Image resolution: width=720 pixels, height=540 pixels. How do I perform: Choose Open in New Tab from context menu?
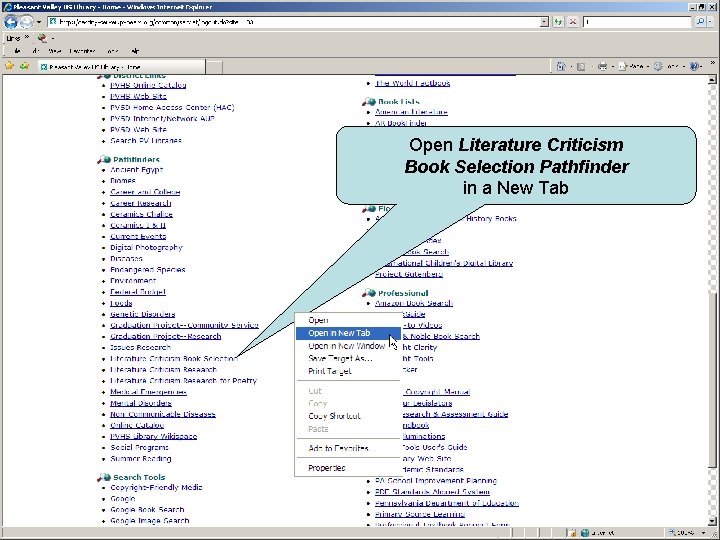348,333
